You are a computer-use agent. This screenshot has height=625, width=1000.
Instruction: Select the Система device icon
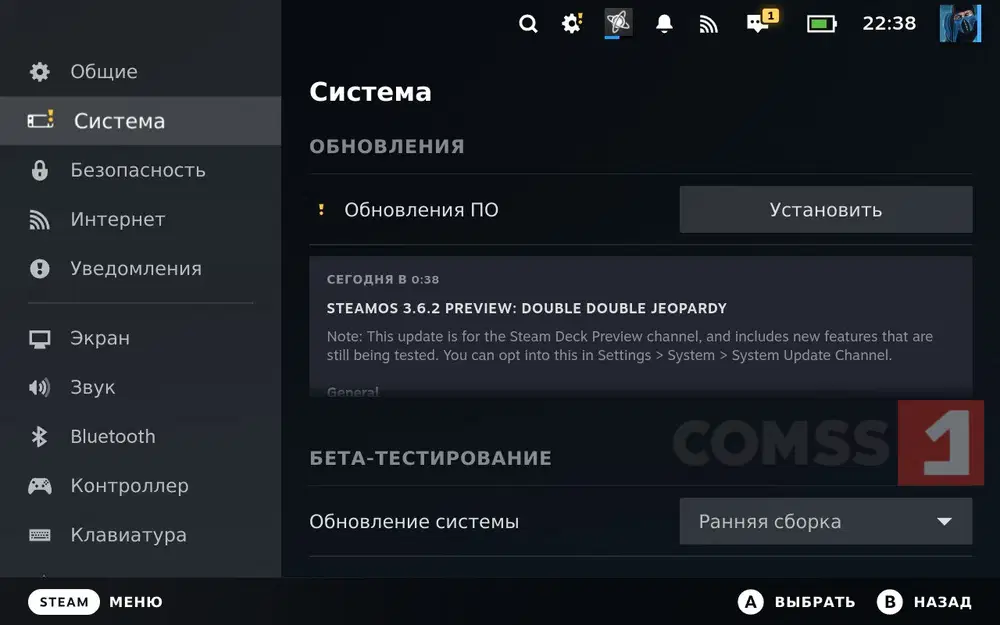pyautogui.click(x=40, y=120)
